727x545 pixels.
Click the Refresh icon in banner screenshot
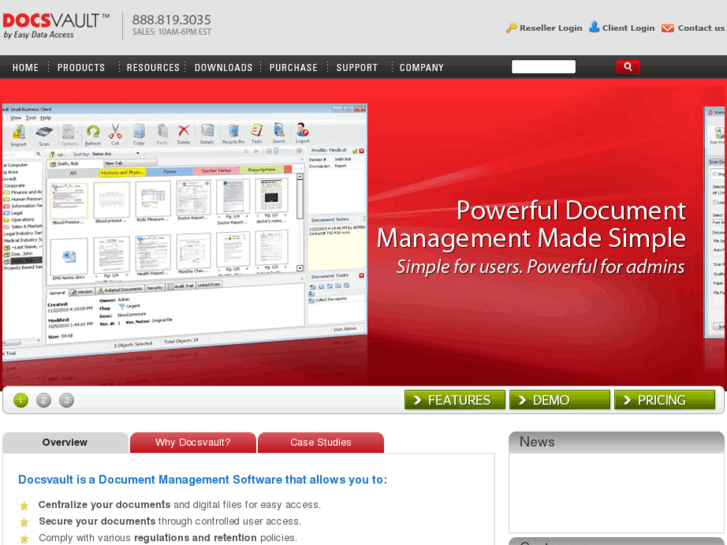tap(93, 135)
